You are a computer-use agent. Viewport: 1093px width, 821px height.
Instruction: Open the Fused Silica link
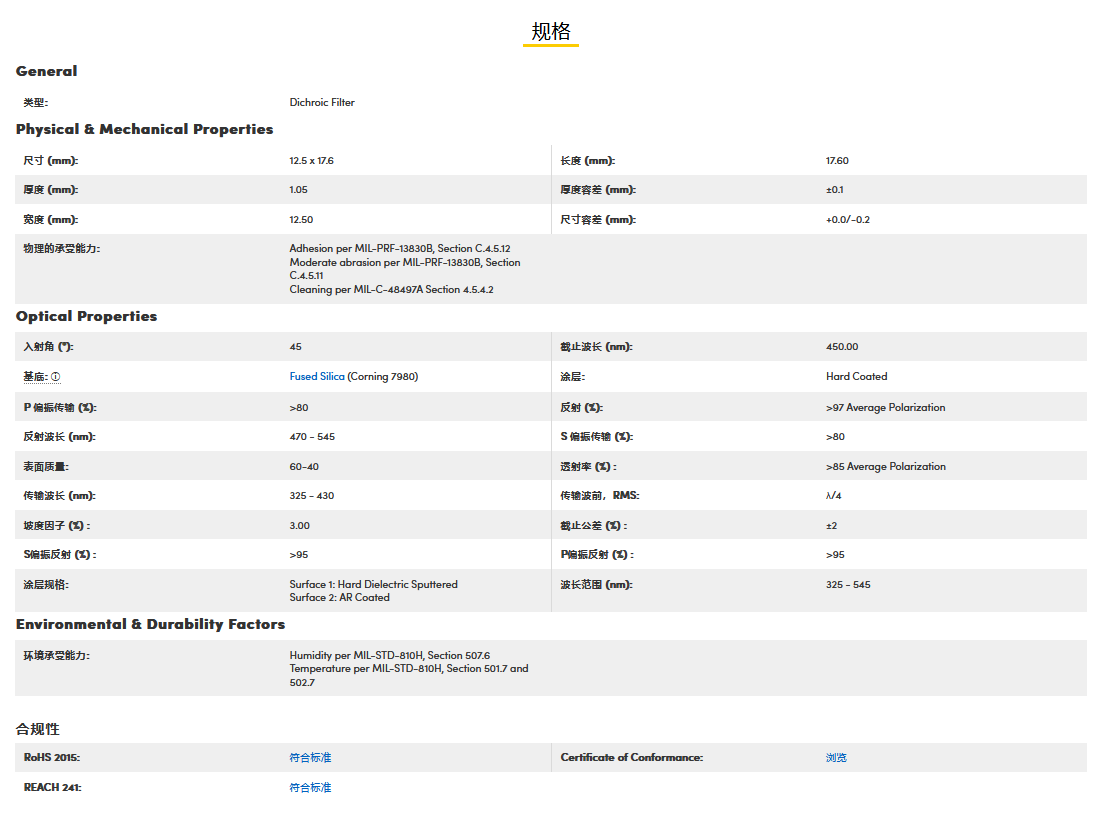click(317, 377)
